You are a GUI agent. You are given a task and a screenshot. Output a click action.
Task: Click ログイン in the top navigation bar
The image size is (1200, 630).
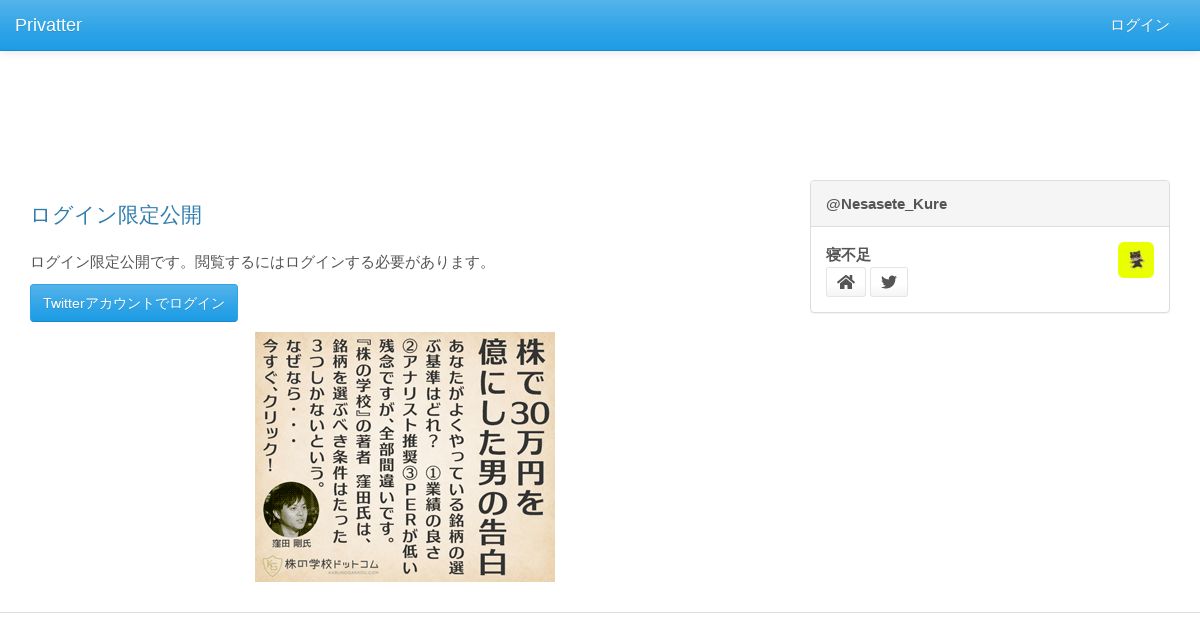(1140, 25)
